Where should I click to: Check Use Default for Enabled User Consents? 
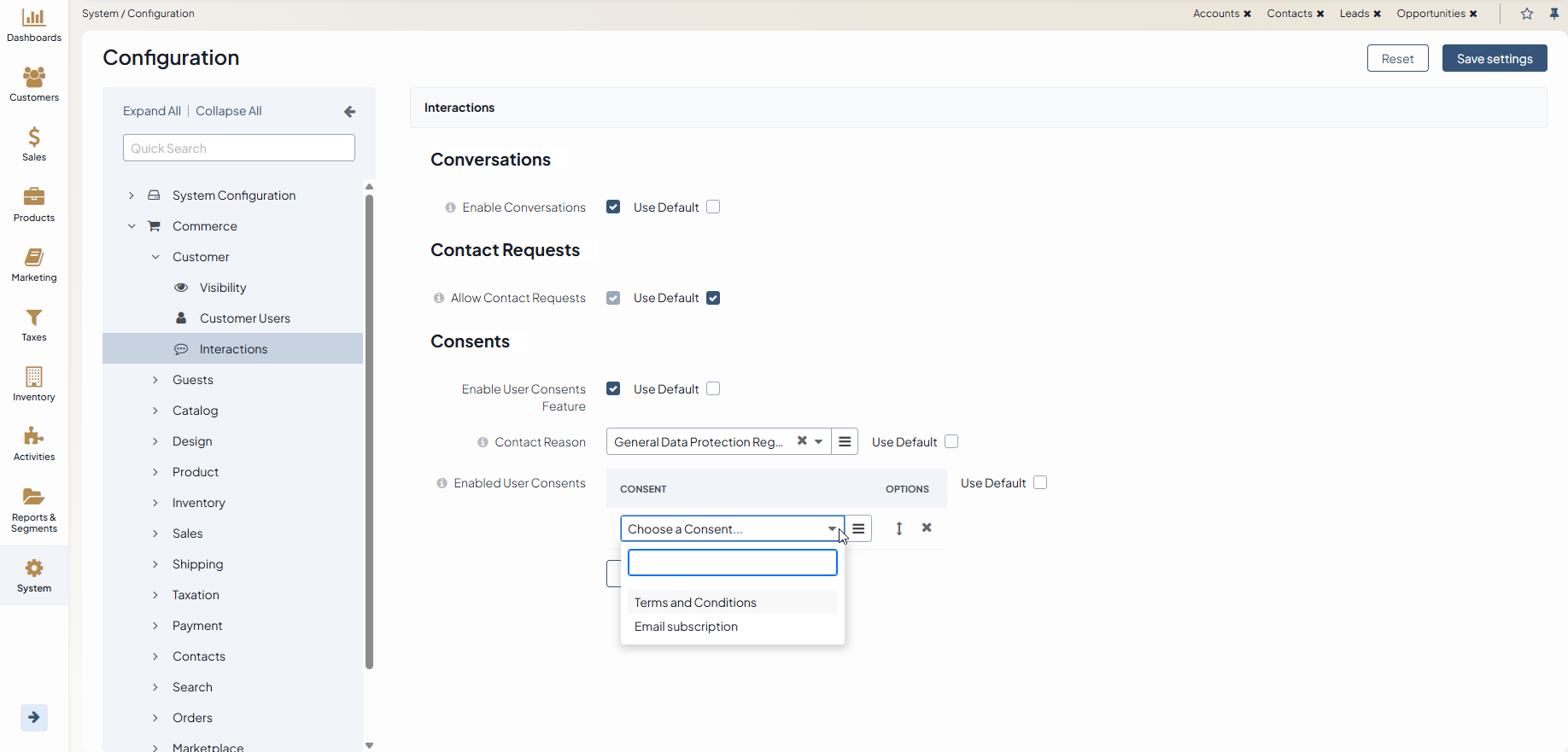(x=1040, y=483)
